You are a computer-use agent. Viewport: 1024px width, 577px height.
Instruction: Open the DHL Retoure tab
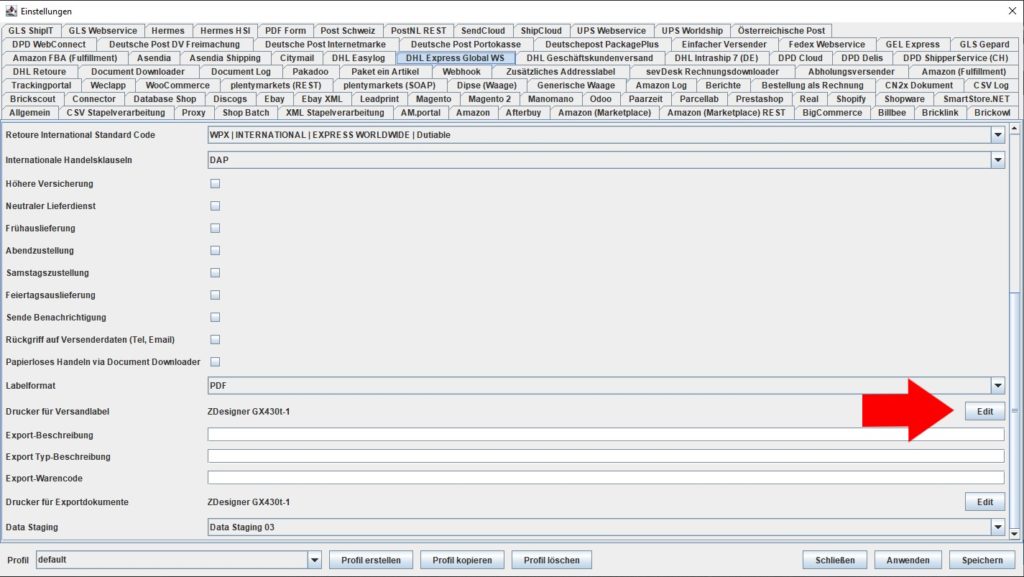pos(39,72)
